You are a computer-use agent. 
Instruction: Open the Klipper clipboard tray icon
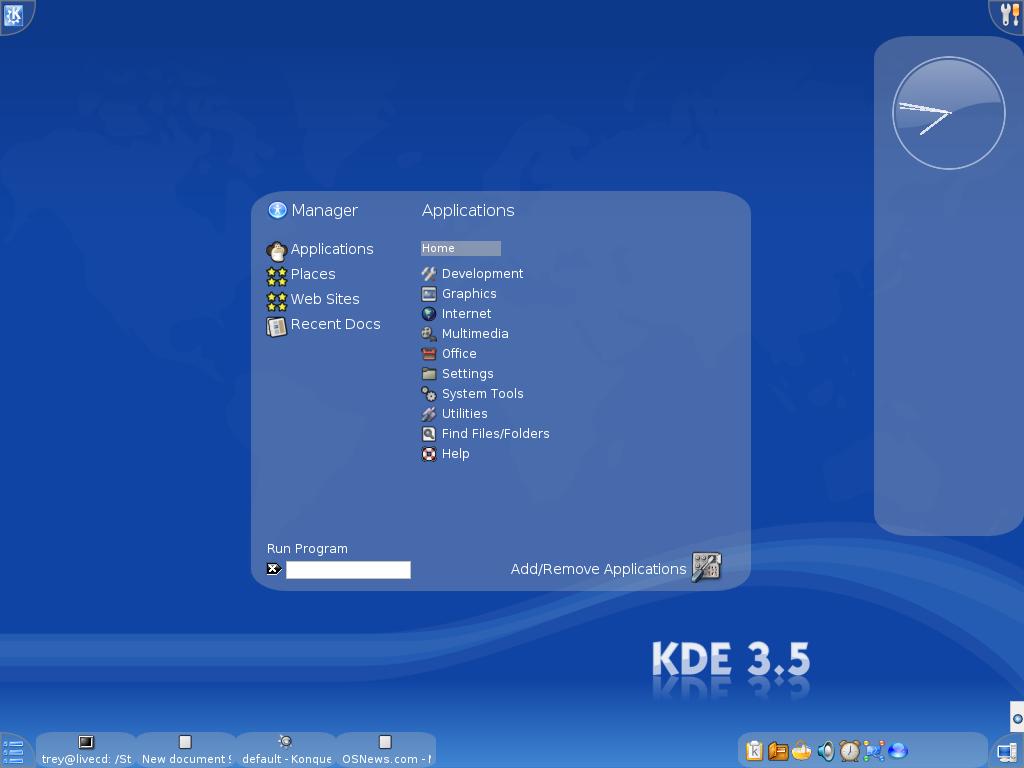(x=754, y=751)
